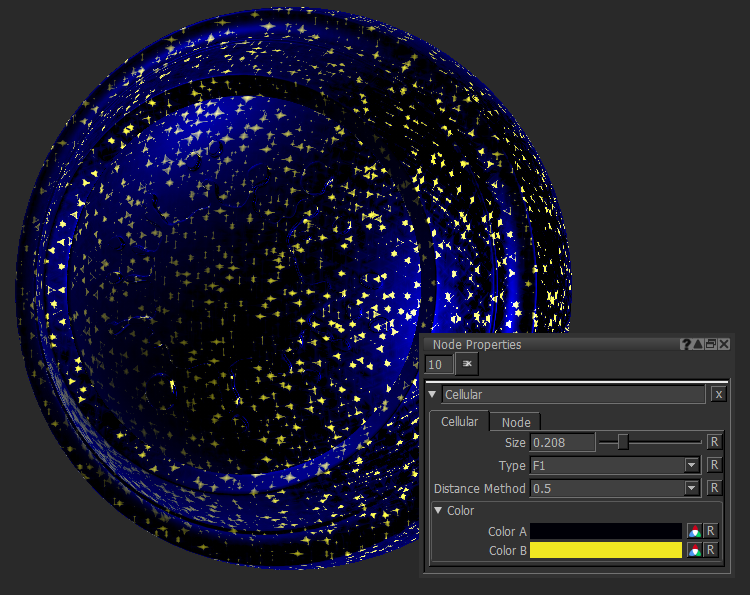
Task: Reset Size value with its R button
Action: click(713, 441)
